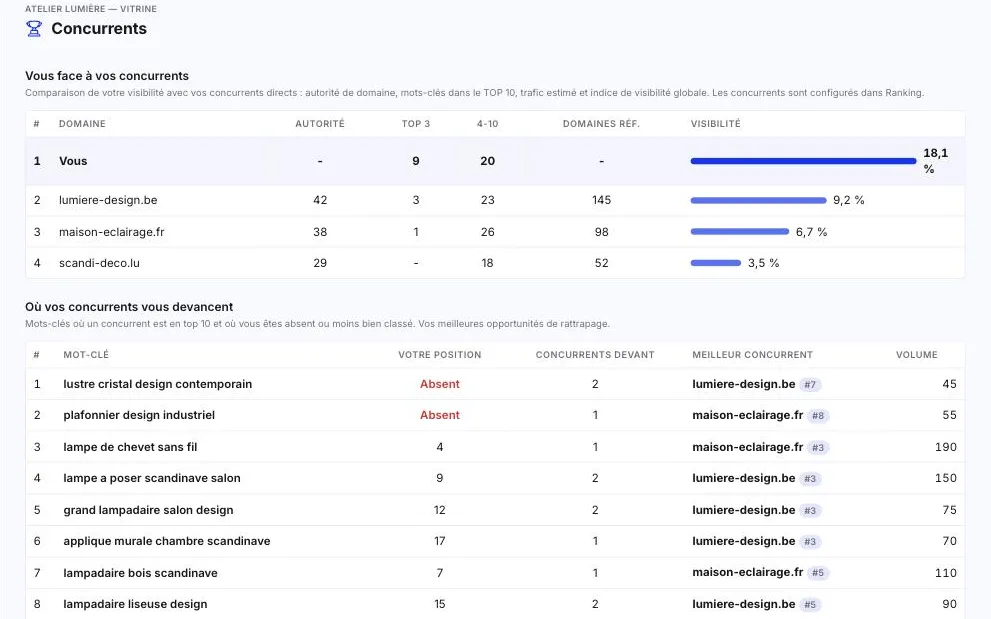Click best competitor for lampadaire bois scandinave
Viewport: 991px width, 619px height.
pos(748,572)
